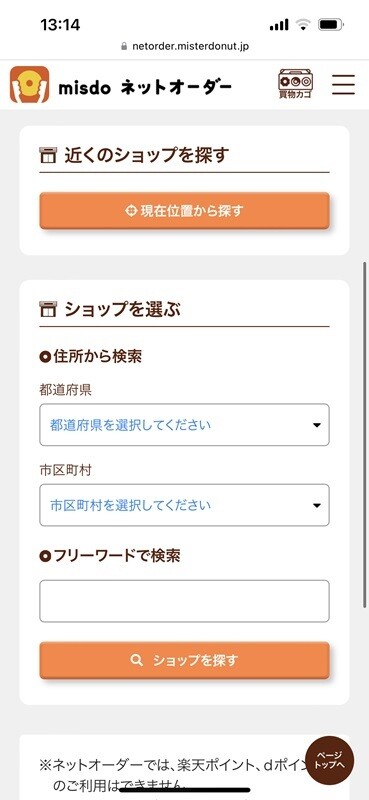
Task: Click the ショップを探す search button
Action: [184, 661]
